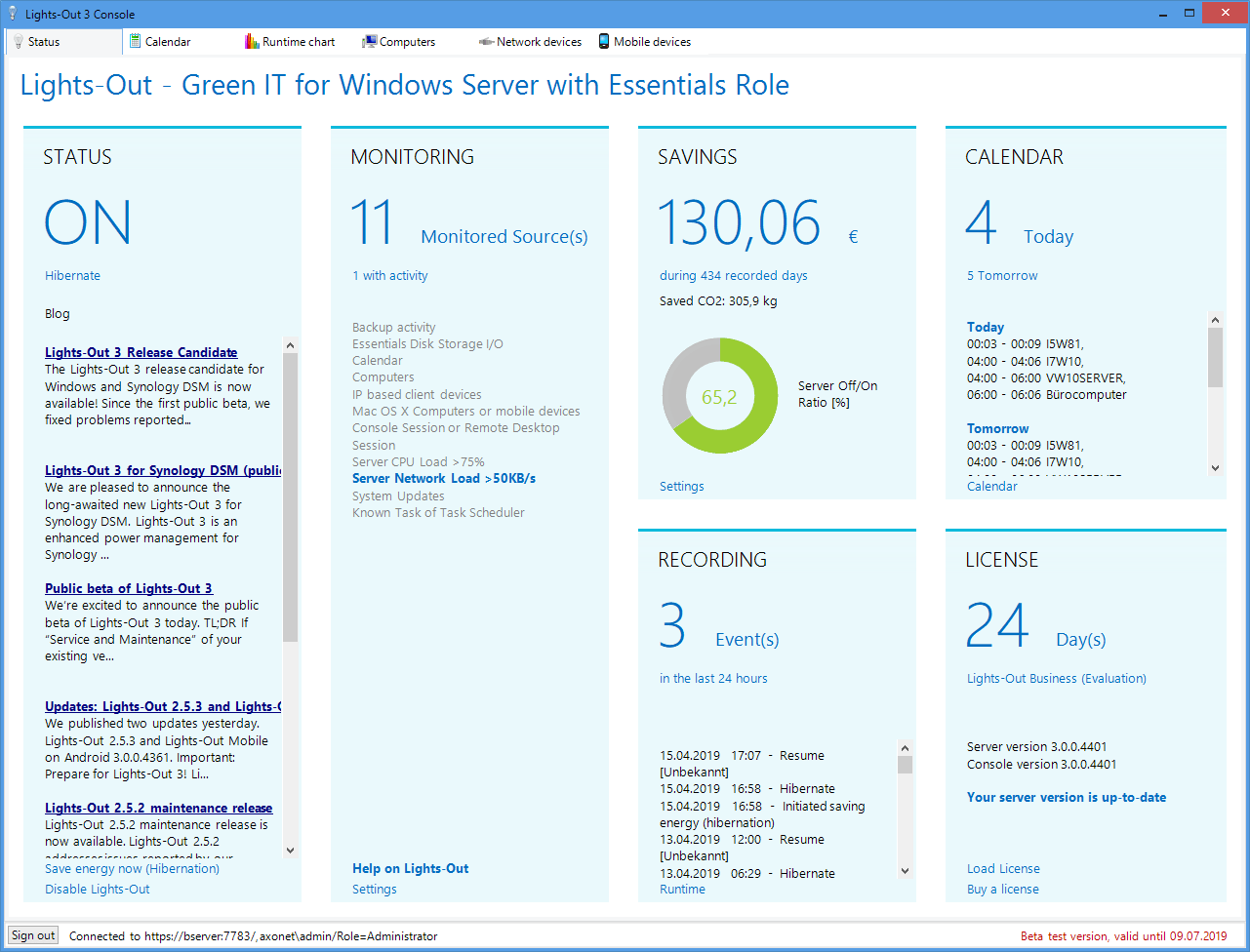Click the beta test validity notice

[x=1124, y=936]
